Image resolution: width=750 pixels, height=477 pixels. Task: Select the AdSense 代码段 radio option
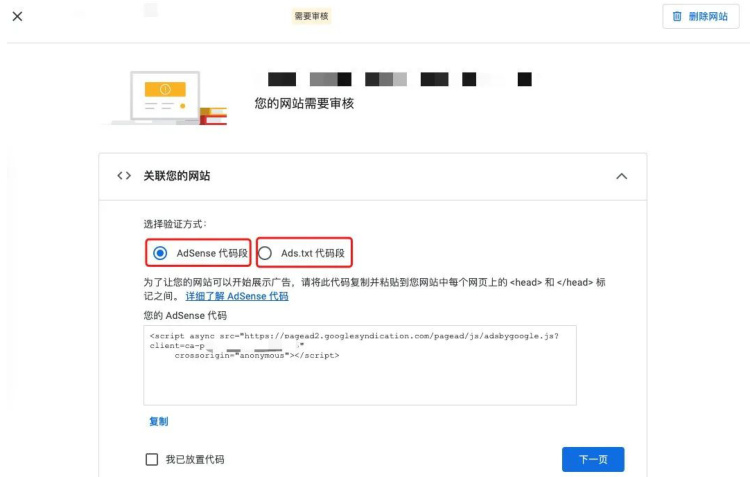160,253
